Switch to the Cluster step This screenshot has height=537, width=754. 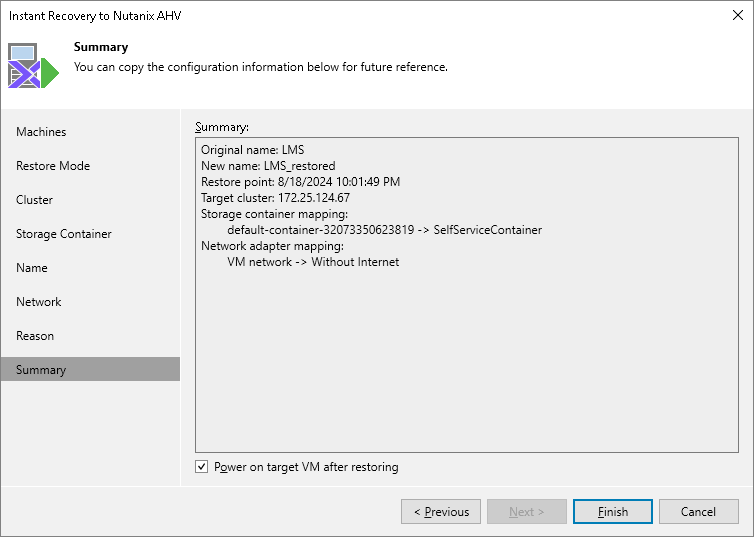[x=35, y=200]
